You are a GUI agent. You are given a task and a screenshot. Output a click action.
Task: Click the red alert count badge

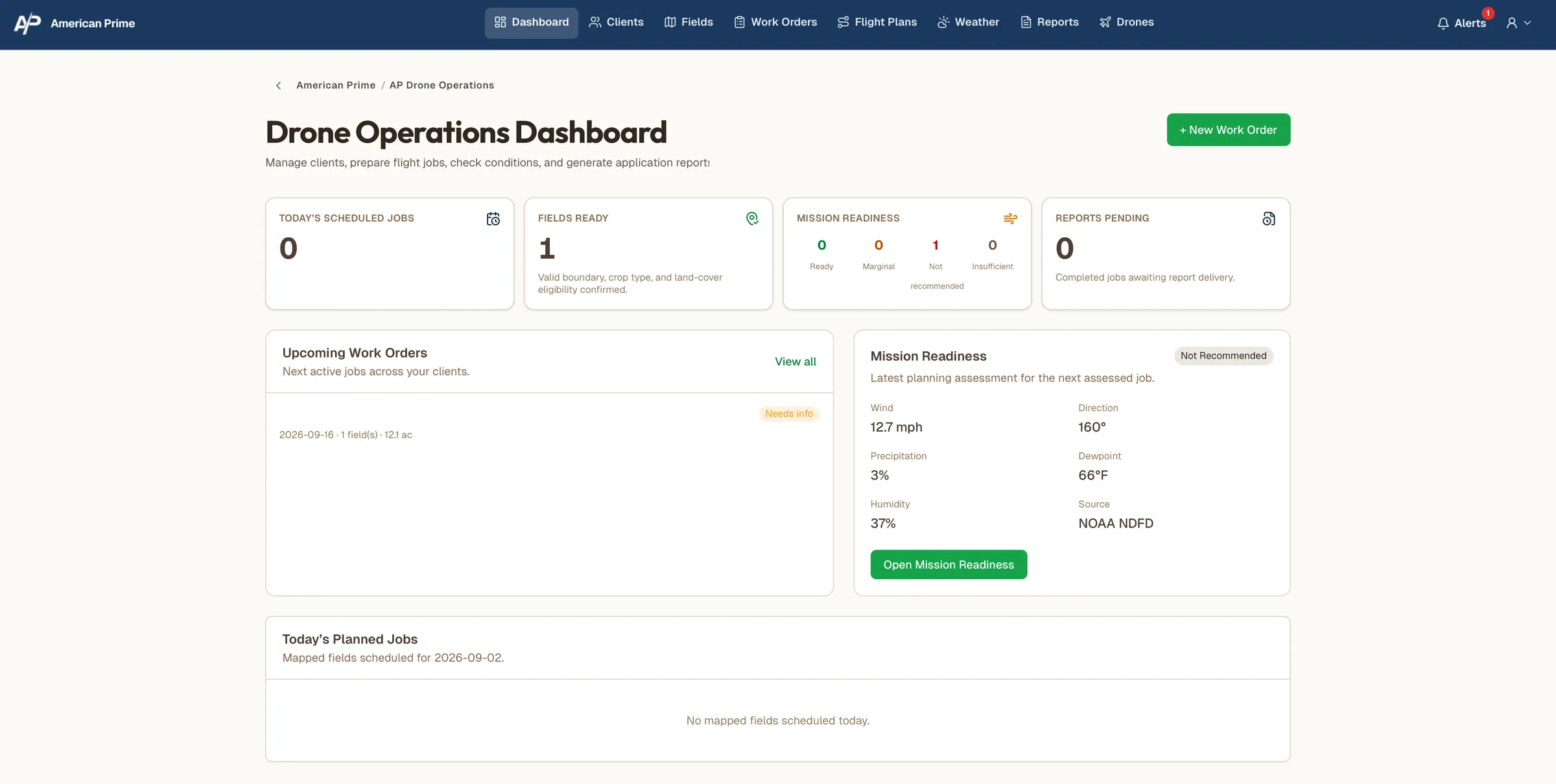coord(1488,13)
